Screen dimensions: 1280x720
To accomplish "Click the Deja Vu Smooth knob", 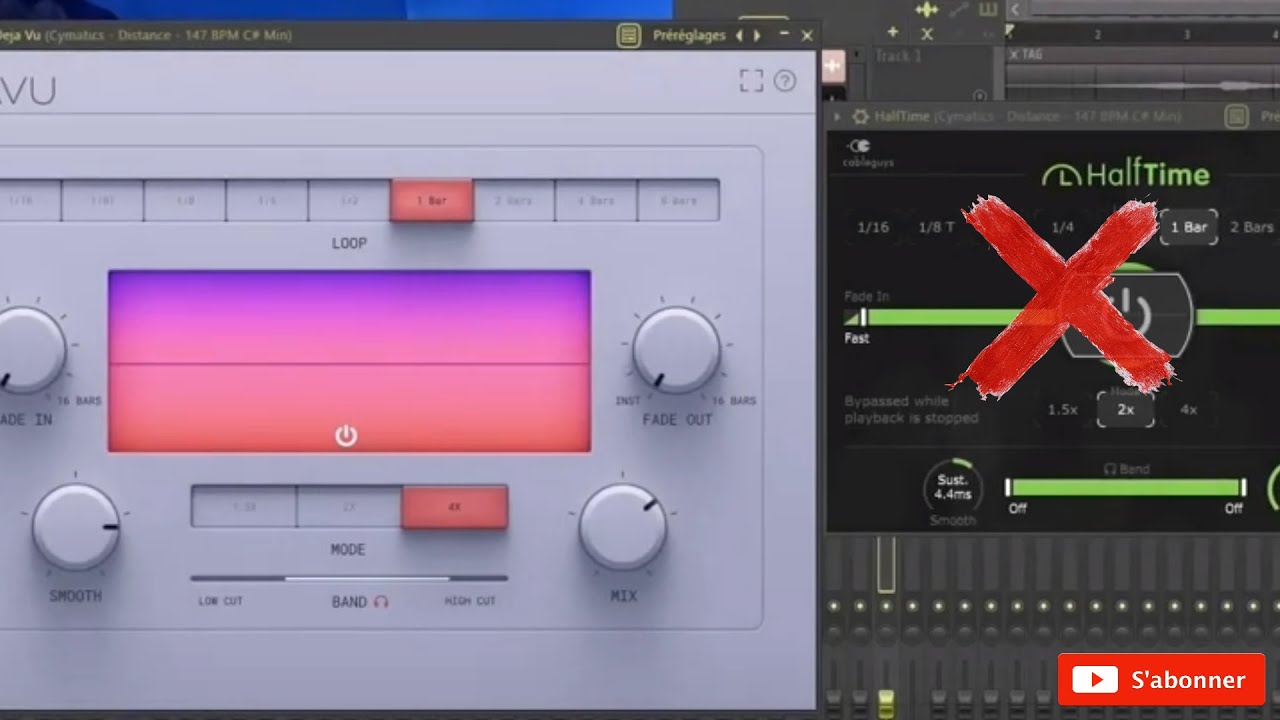I will click(76, 527).
